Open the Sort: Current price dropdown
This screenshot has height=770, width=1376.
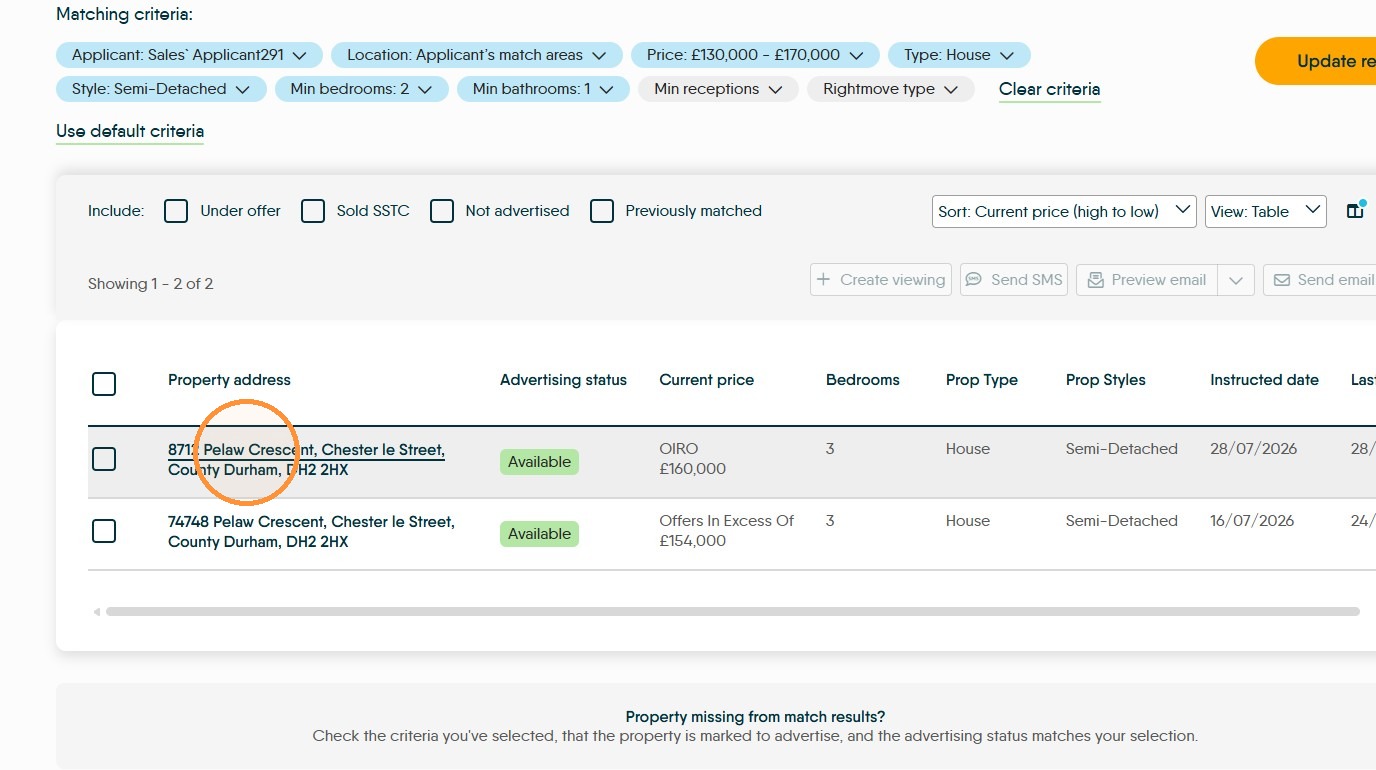(1064, 211)
